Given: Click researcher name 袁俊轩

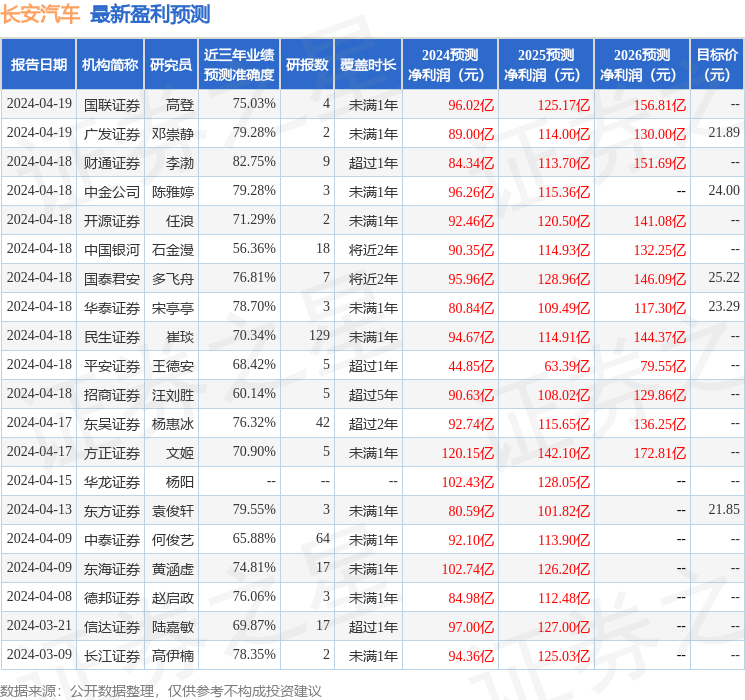Looking at the screenshot, I should tap(172, 510).
